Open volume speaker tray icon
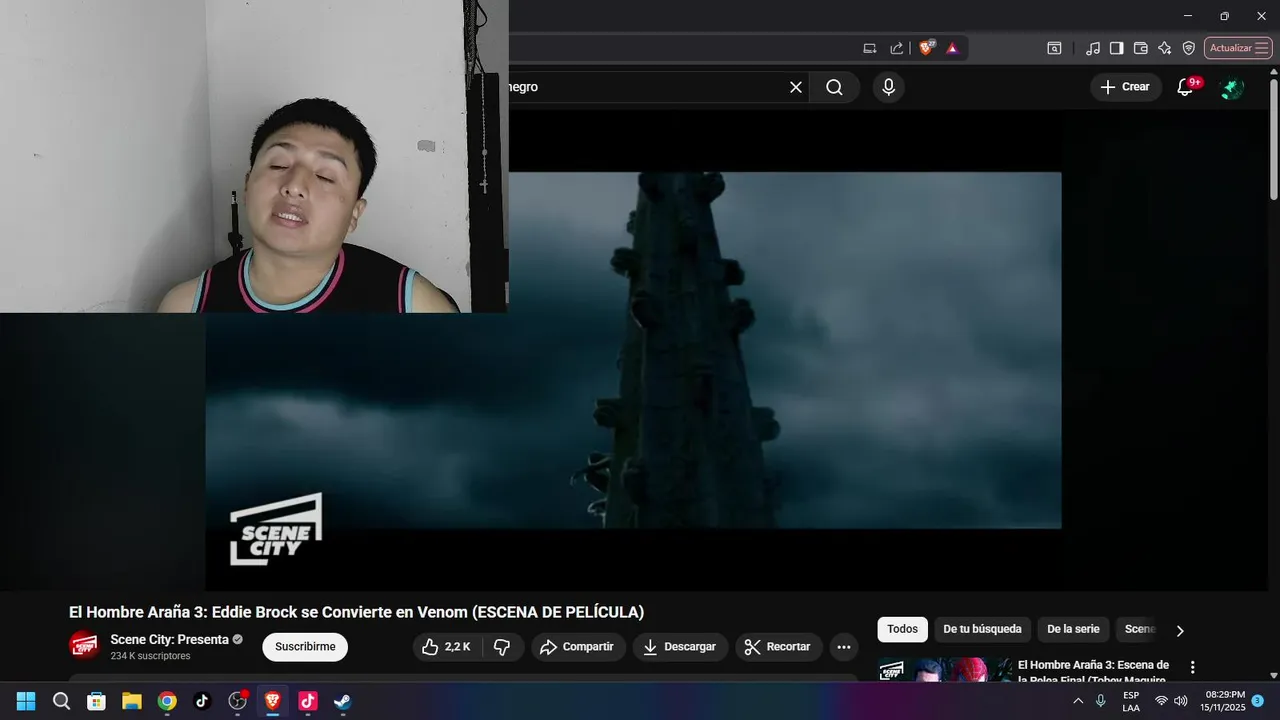This screenshot has width=1280, height=720. click(1180, 701)
